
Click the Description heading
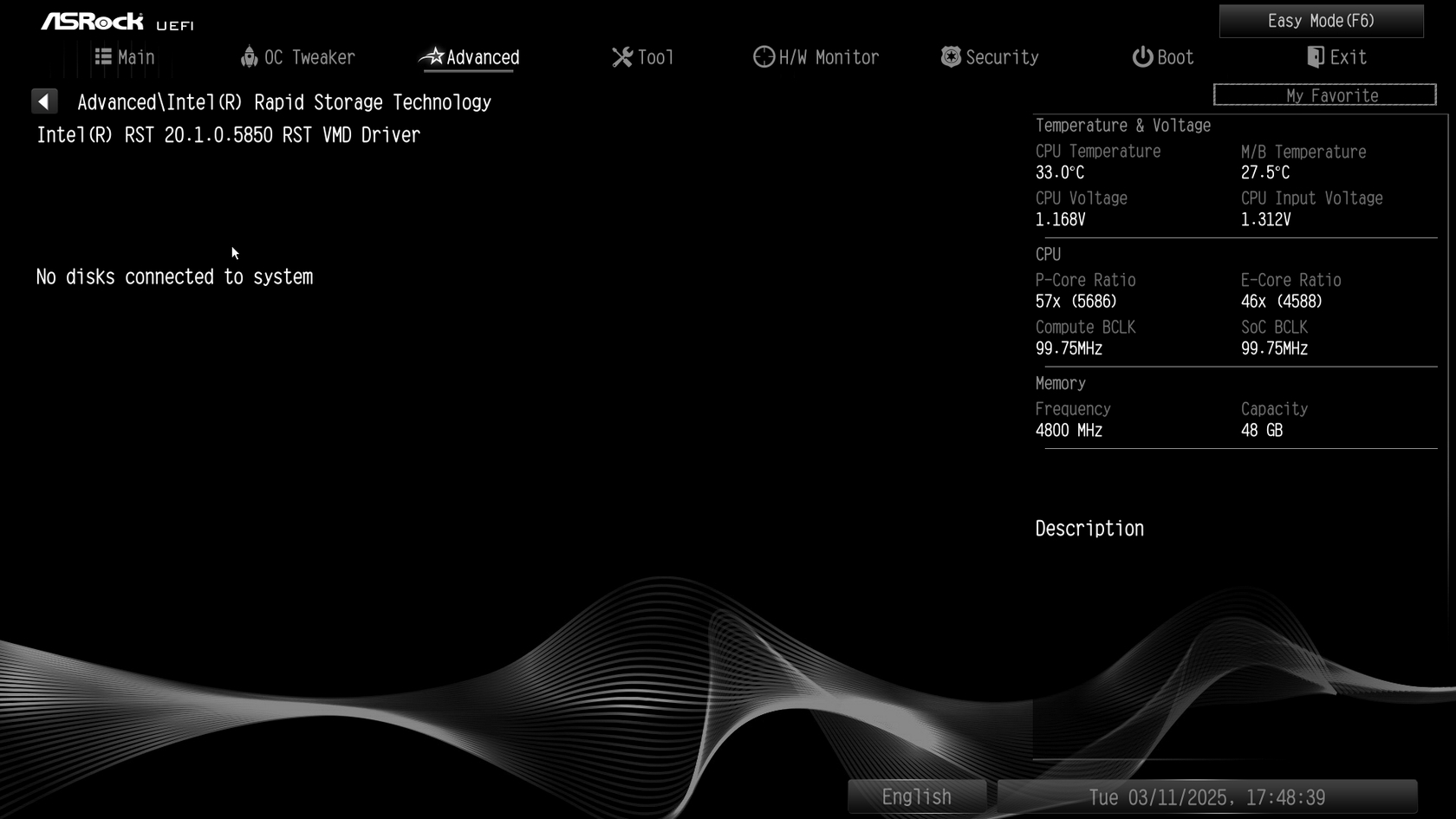tap(1090, 529)
